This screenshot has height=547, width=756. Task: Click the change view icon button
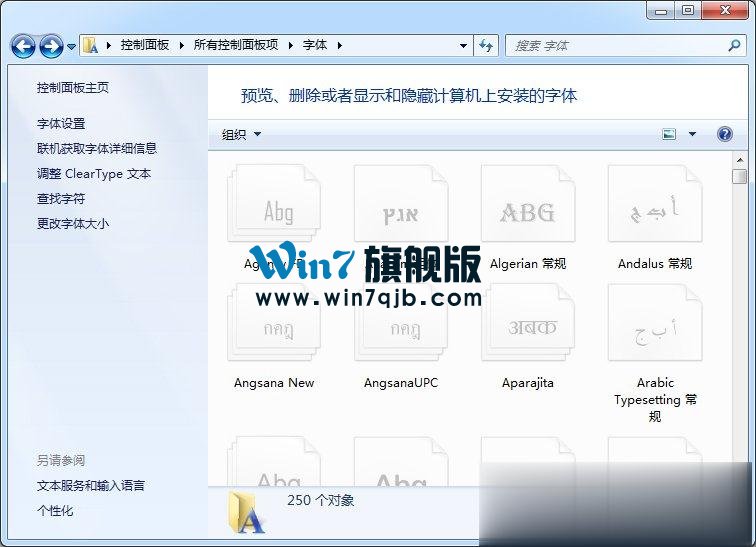669,134
